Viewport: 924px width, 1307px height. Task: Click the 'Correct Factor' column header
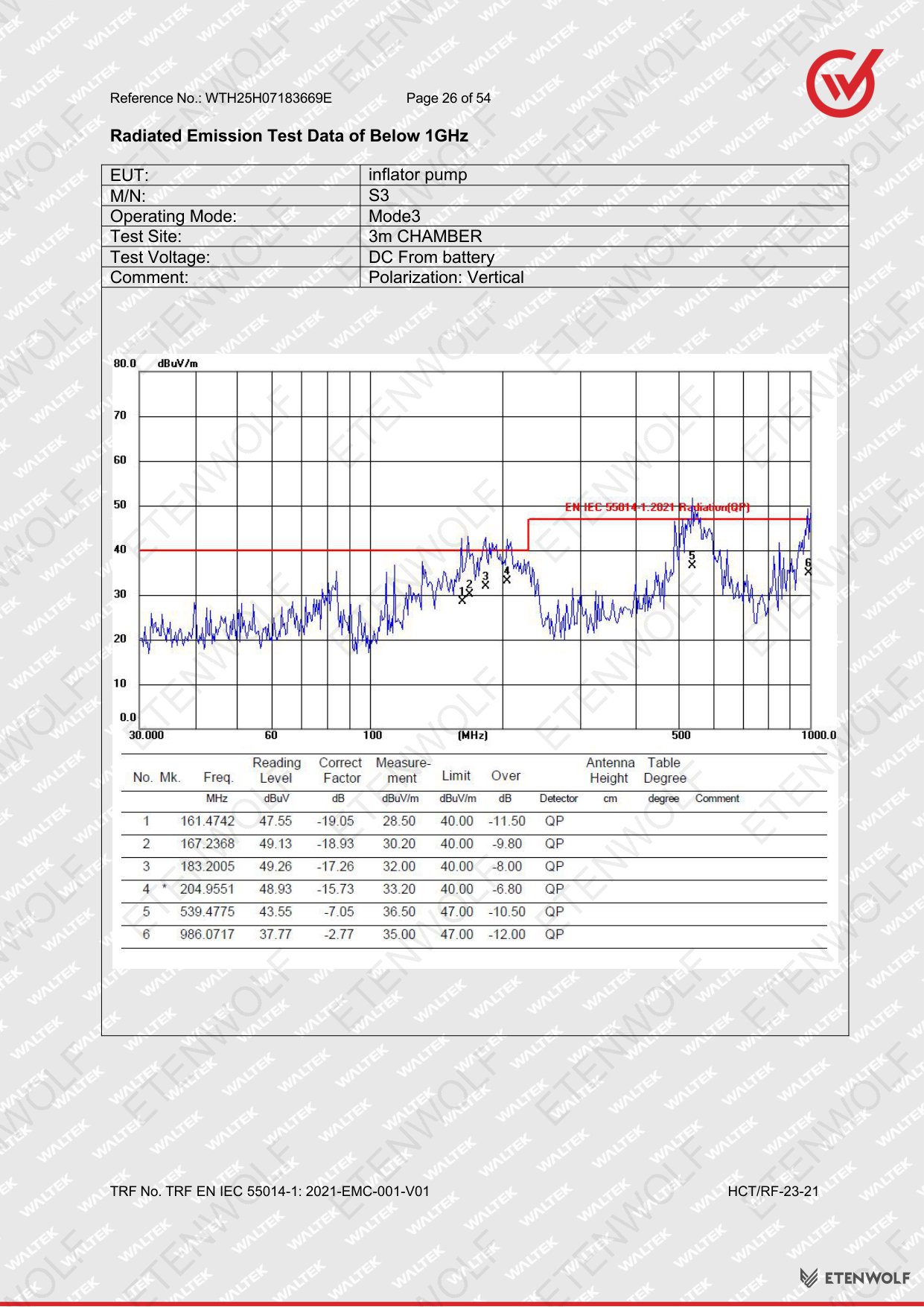[341, 770]
